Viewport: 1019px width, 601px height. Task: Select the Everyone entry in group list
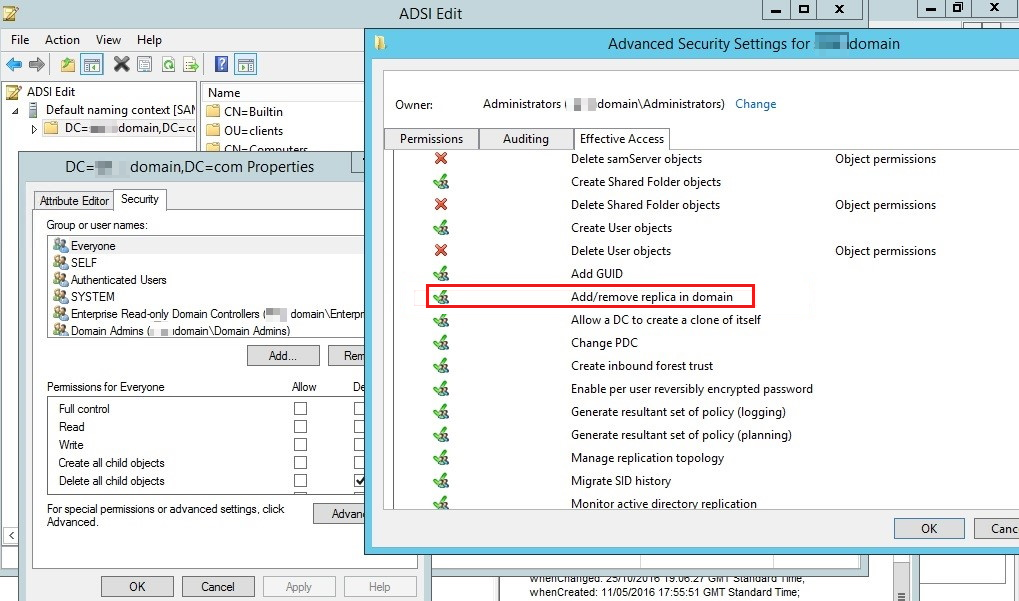207,246
